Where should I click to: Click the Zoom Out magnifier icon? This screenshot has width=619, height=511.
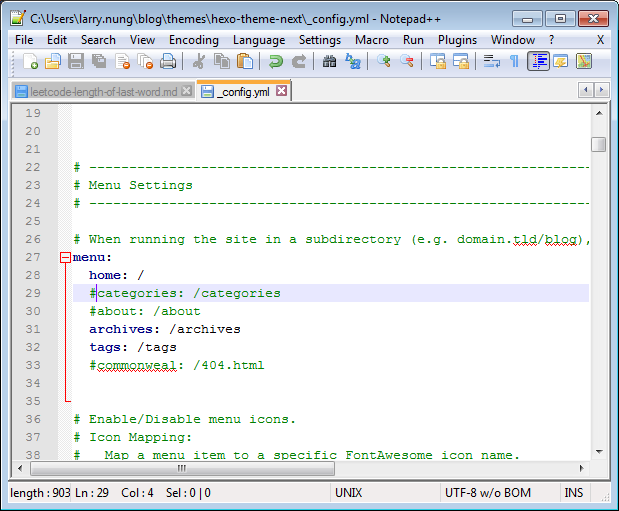(x=407, y=62)
